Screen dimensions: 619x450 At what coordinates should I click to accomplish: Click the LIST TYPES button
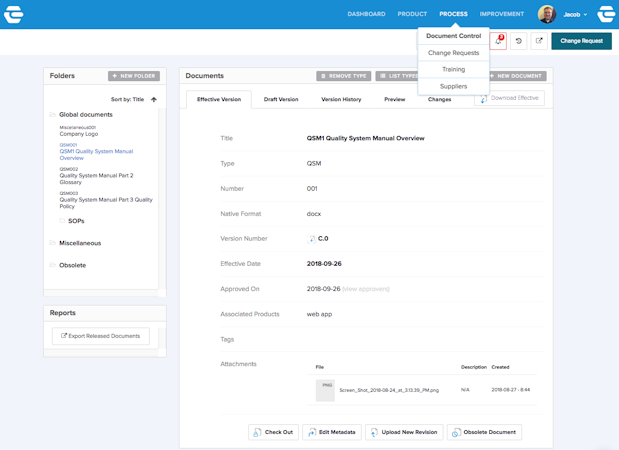click(397, 76)
